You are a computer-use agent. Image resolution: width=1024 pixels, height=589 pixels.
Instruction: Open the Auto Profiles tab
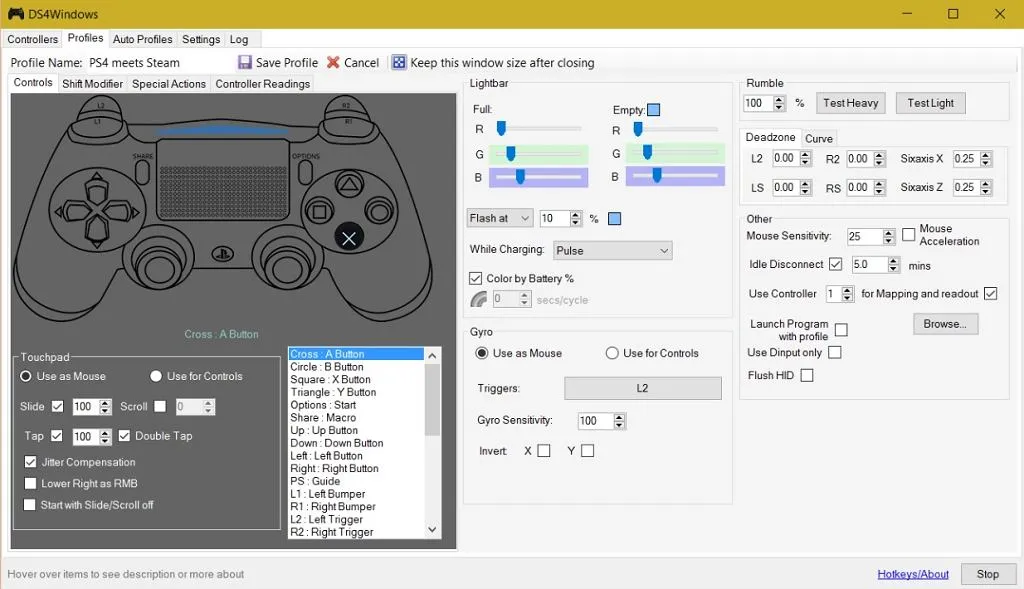tap(142, 39)
